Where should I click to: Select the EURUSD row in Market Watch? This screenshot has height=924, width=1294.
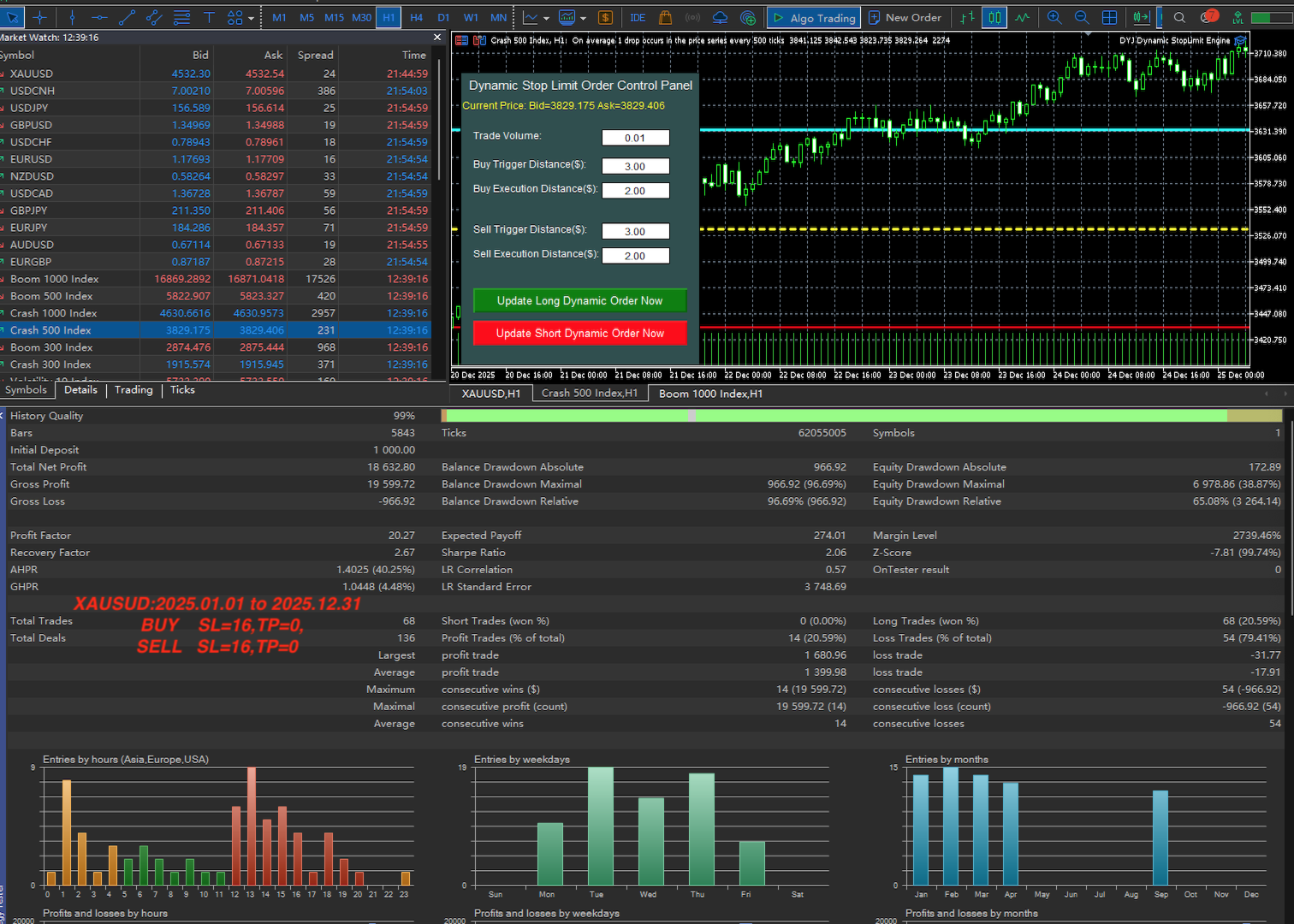click(x=216, y=159)
